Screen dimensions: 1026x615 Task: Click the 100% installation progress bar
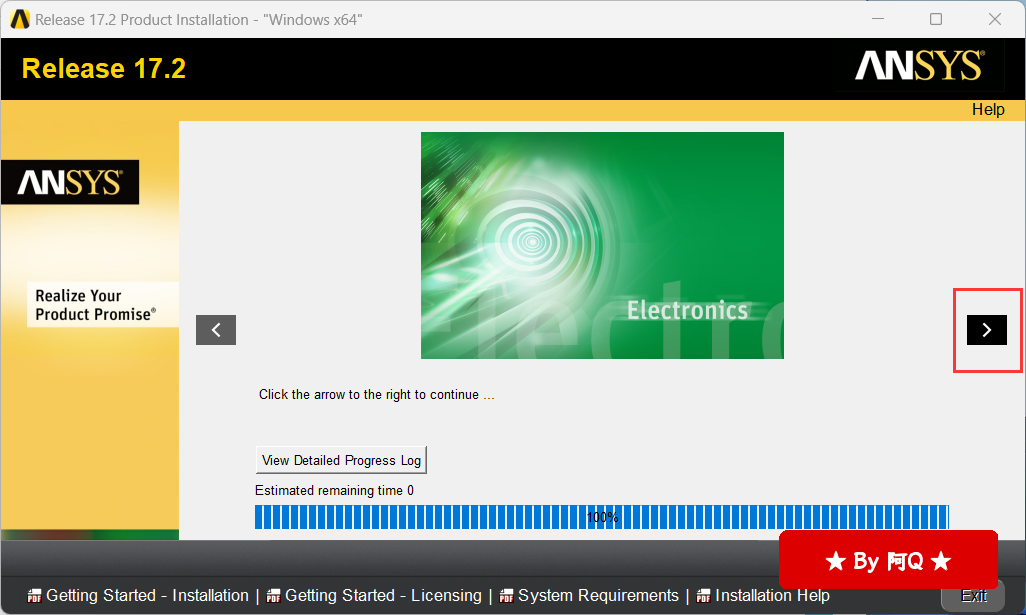(601, 517)
